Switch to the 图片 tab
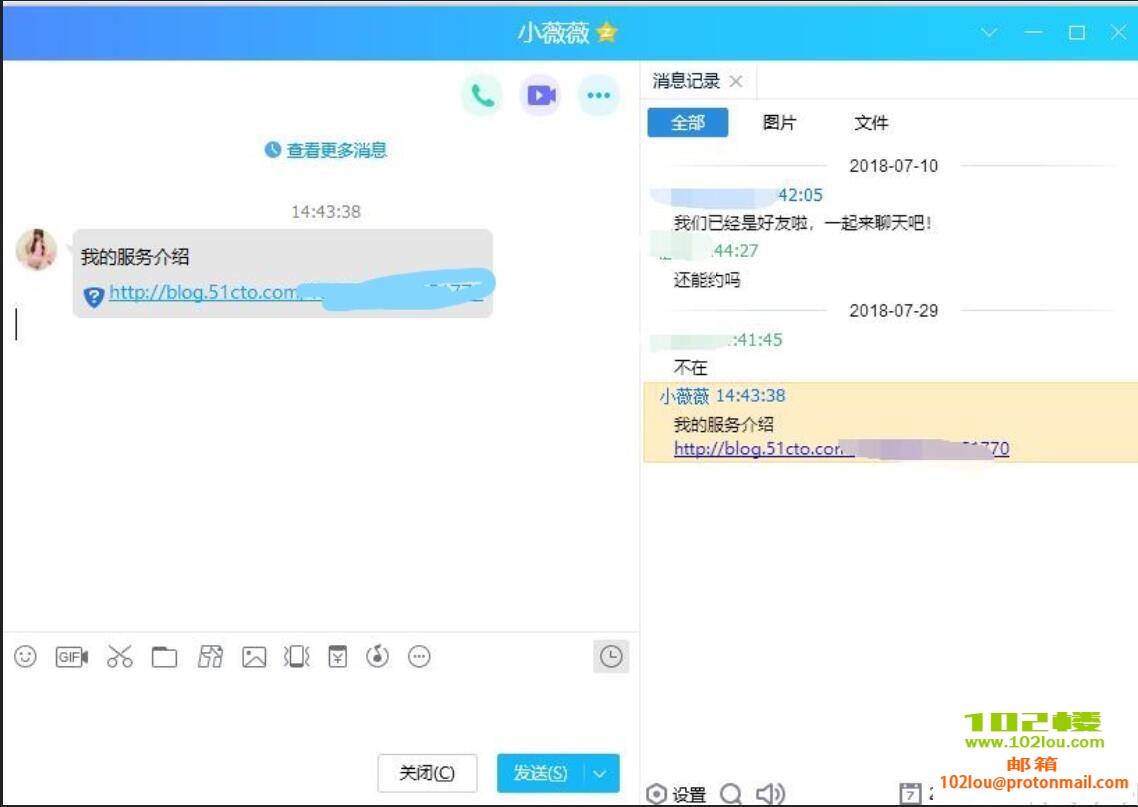This screenshot has width=1138, height=807. [x=779, y=123]
